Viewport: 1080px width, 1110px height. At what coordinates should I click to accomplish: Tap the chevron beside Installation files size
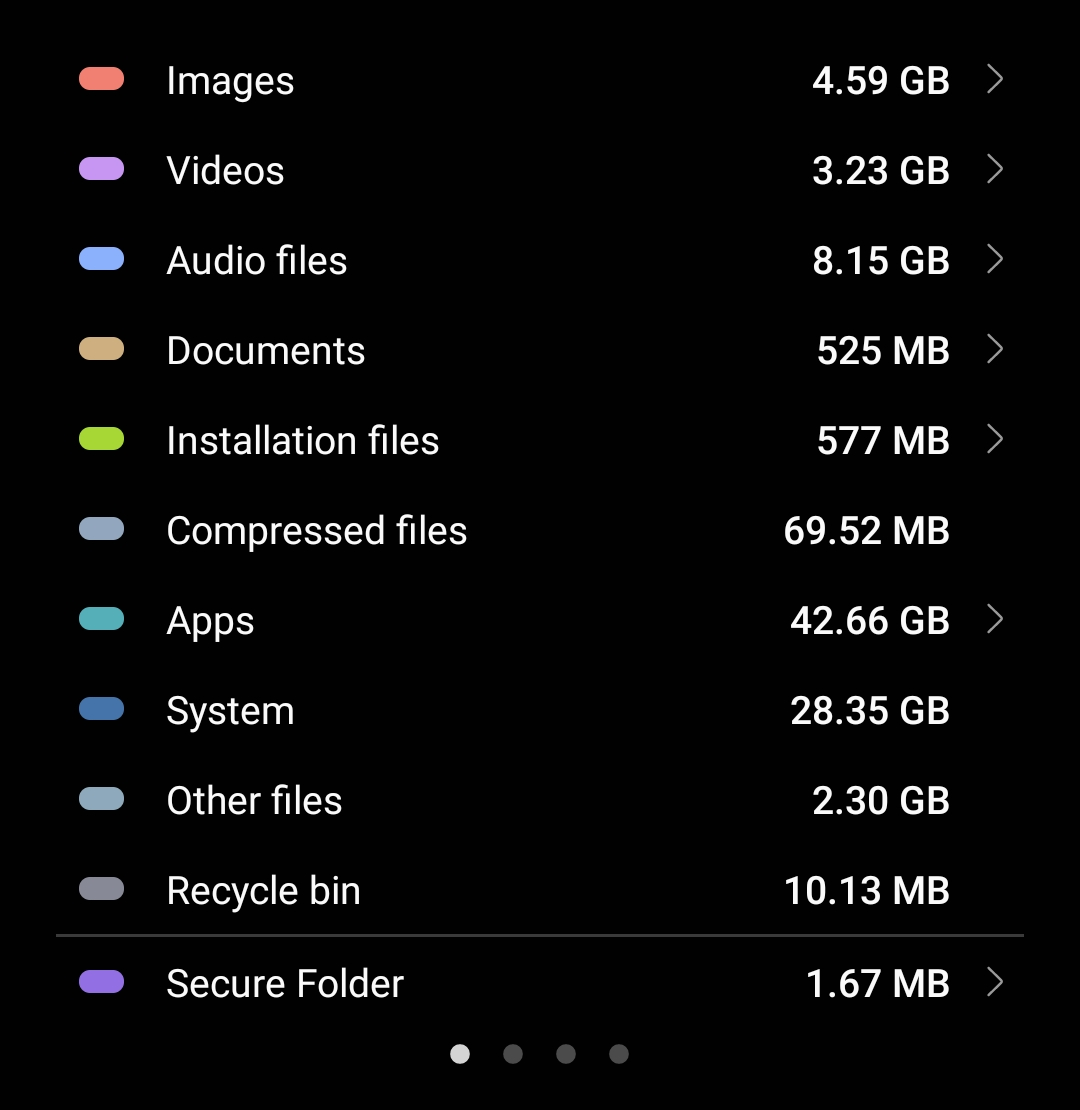[x=994, y=439]
